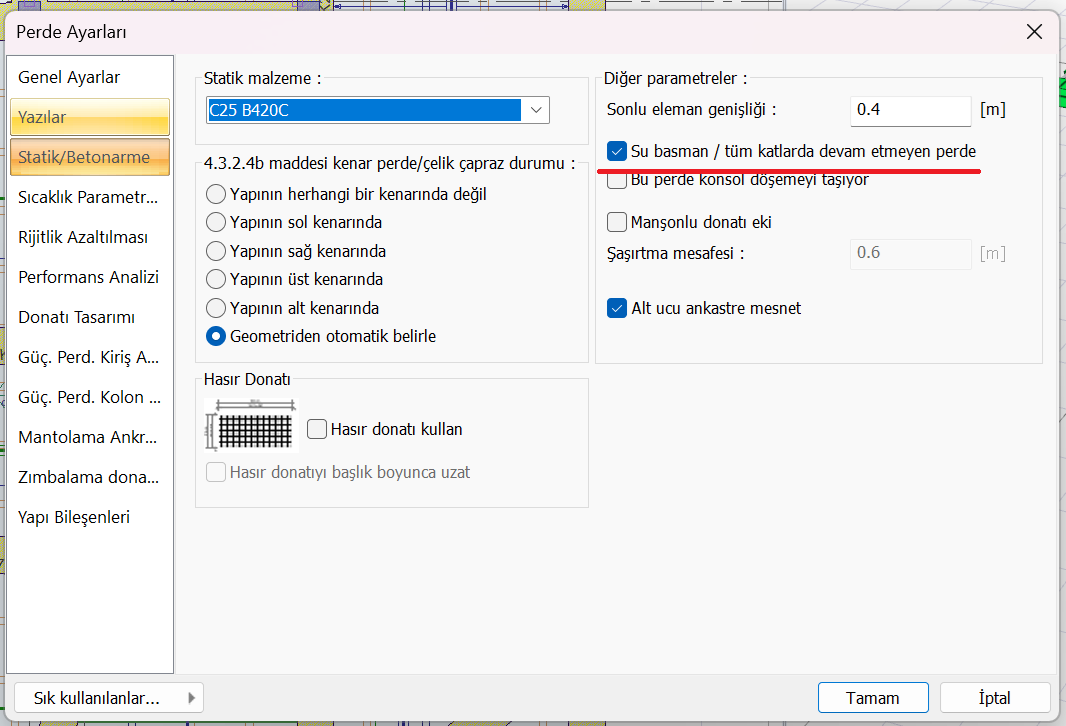This screenshot has width=1066, height=726.
Task: Open the Genel Ayarlar section
Action: [x=69, y=77]
